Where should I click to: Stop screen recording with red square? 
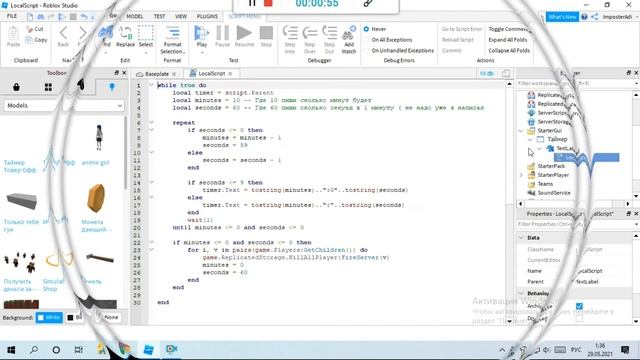pyautogui.click(x=268, y=3)
